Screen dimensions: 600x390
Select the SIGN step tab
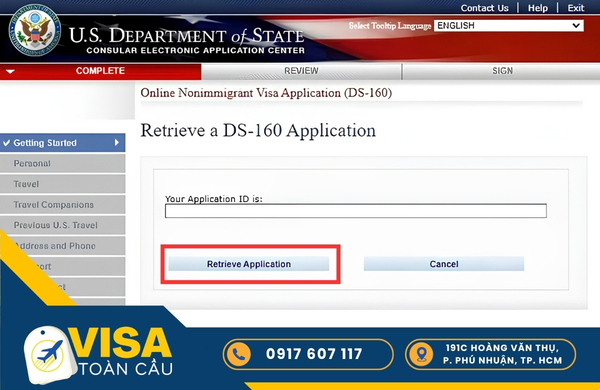[502, 71]
